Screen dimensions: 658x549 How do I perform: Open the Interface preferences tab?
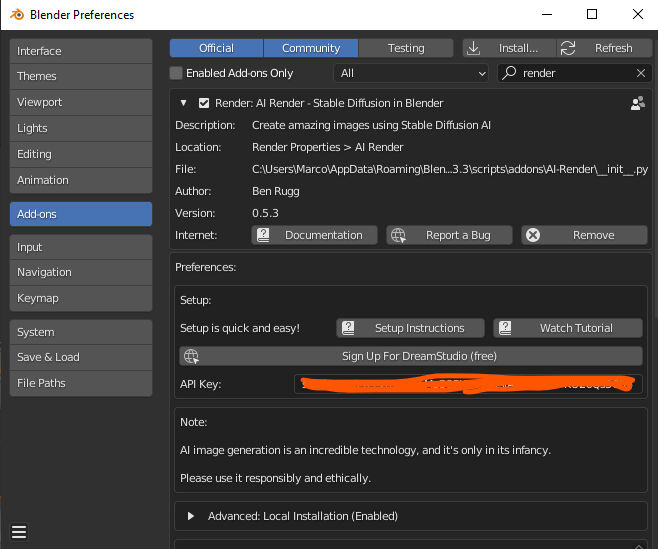click(81, 51)
